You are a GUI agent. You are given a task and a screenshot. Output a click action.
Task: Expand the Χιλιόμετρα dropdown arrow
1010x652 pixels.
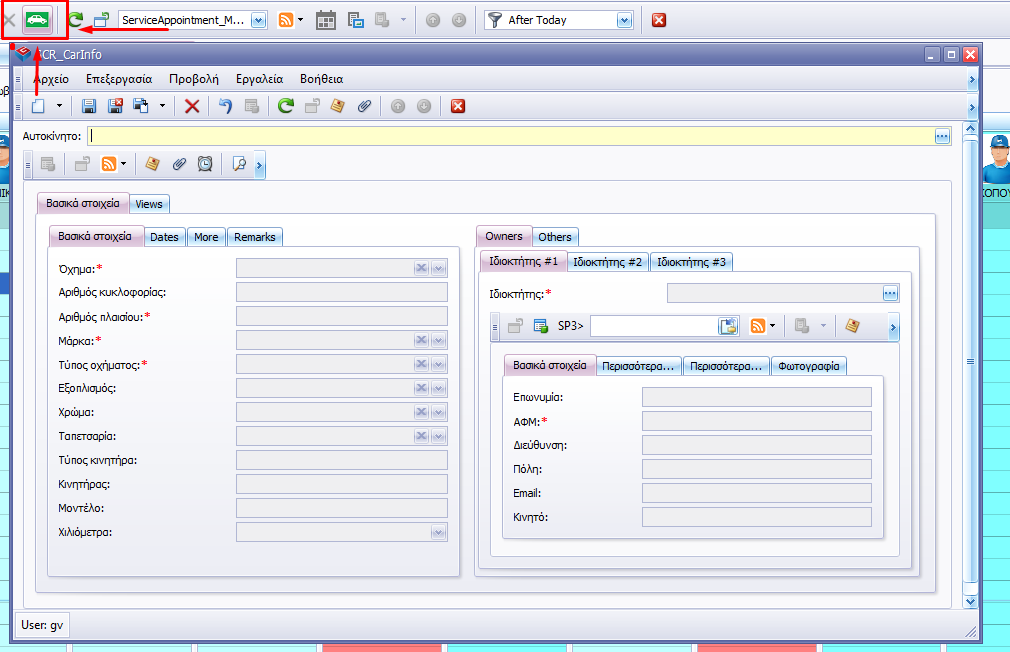pos(439,533)
